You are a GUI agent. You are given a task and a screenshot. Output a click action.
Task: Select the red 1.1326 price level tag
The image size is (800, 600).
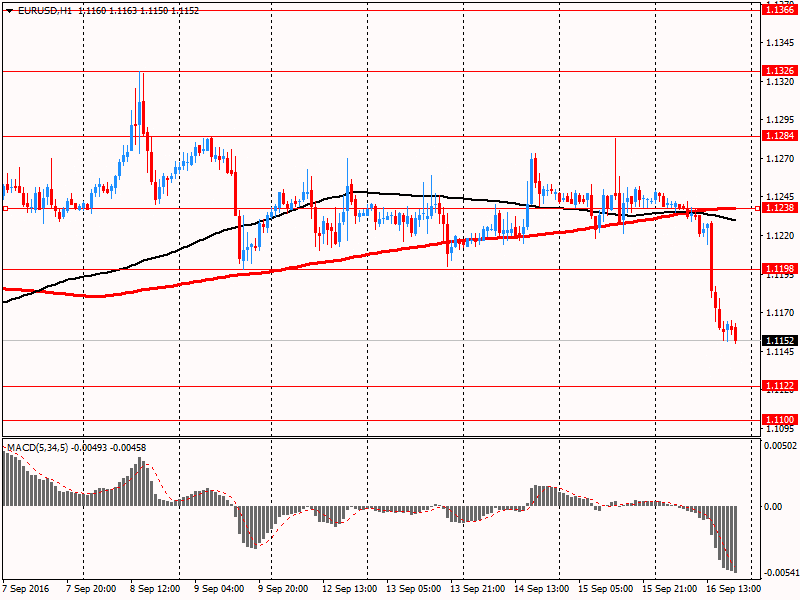tap(778, 71)
